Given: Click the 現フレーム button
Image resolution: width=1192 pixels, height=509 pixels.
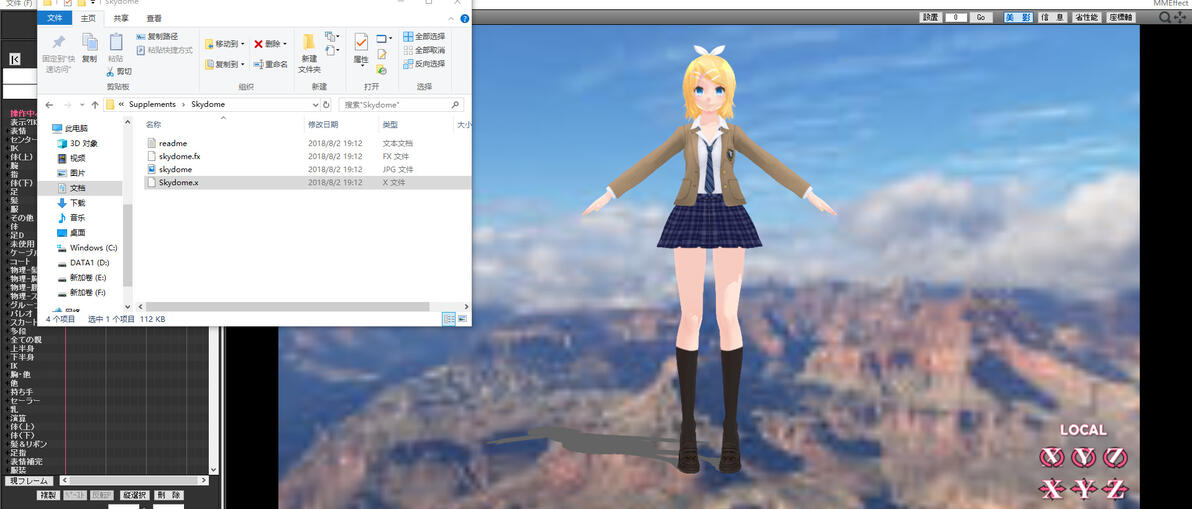Looking at the screenshot, I should pos(30,481).
